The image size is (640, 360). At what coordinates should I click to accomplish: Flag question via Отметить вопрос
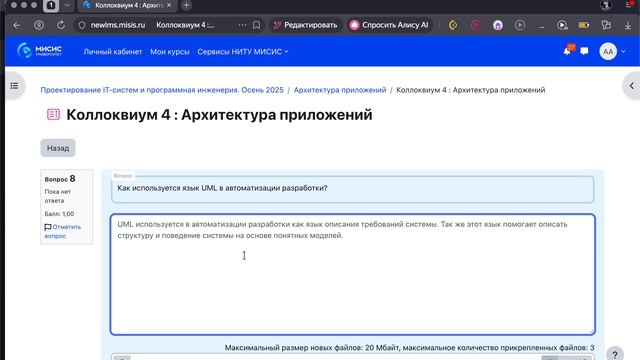coord(63,231)
